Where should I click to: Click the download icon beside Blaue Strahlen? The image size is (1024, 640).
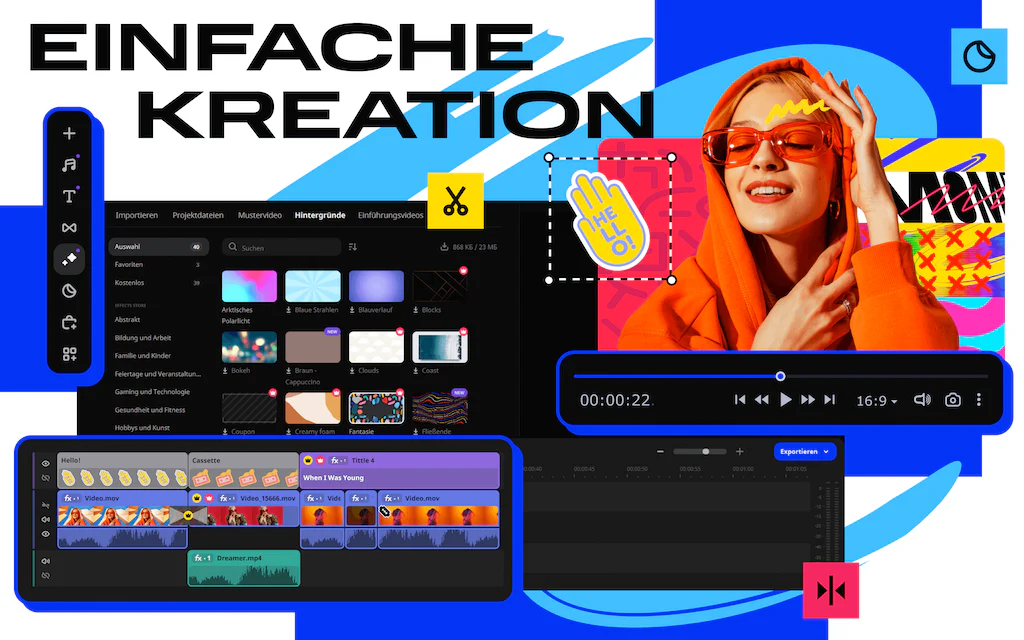click(x=289, y=310)
